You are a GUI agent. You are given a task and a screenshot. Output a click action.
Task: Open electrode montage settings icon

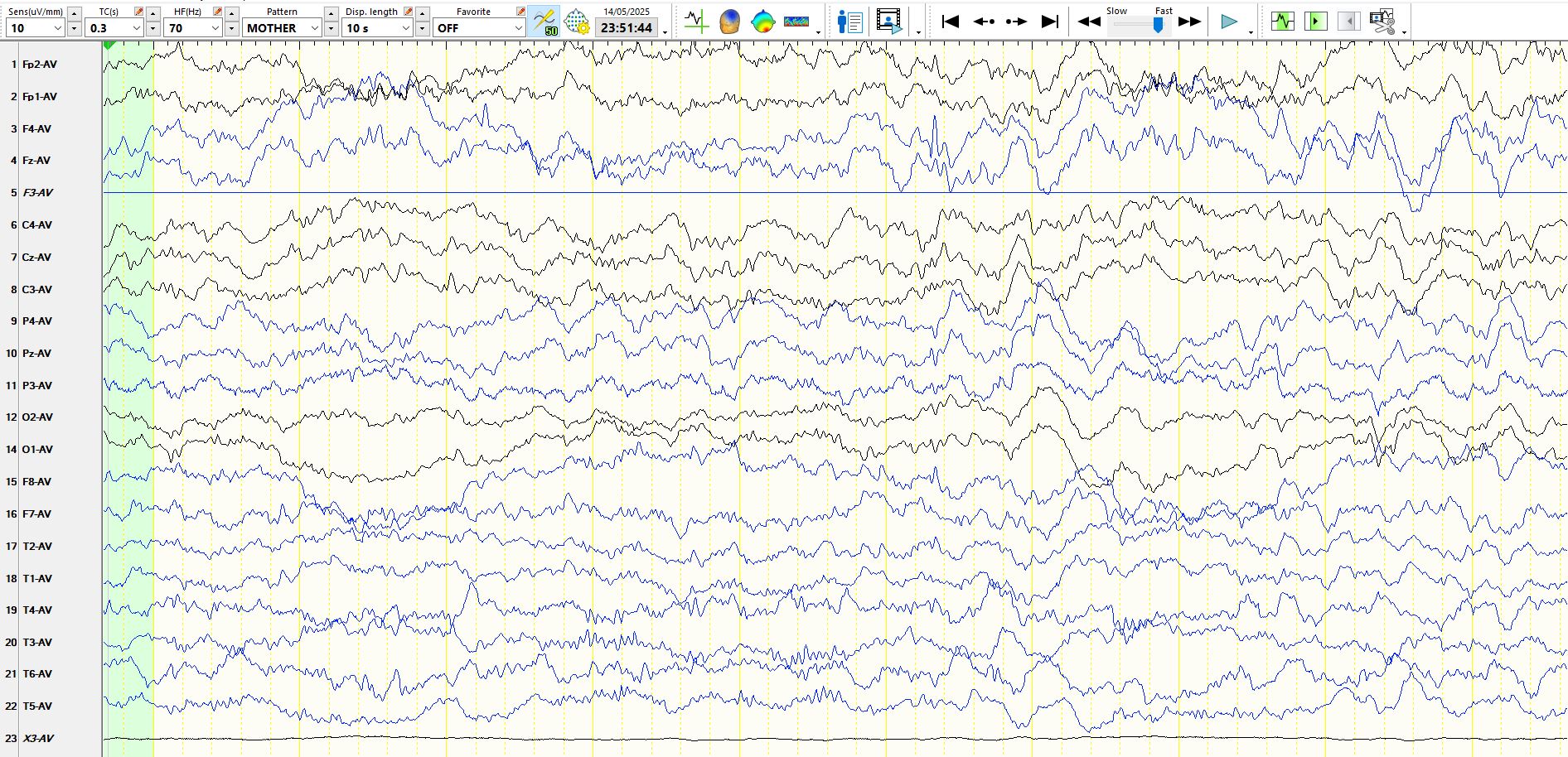tap(577, 22)
